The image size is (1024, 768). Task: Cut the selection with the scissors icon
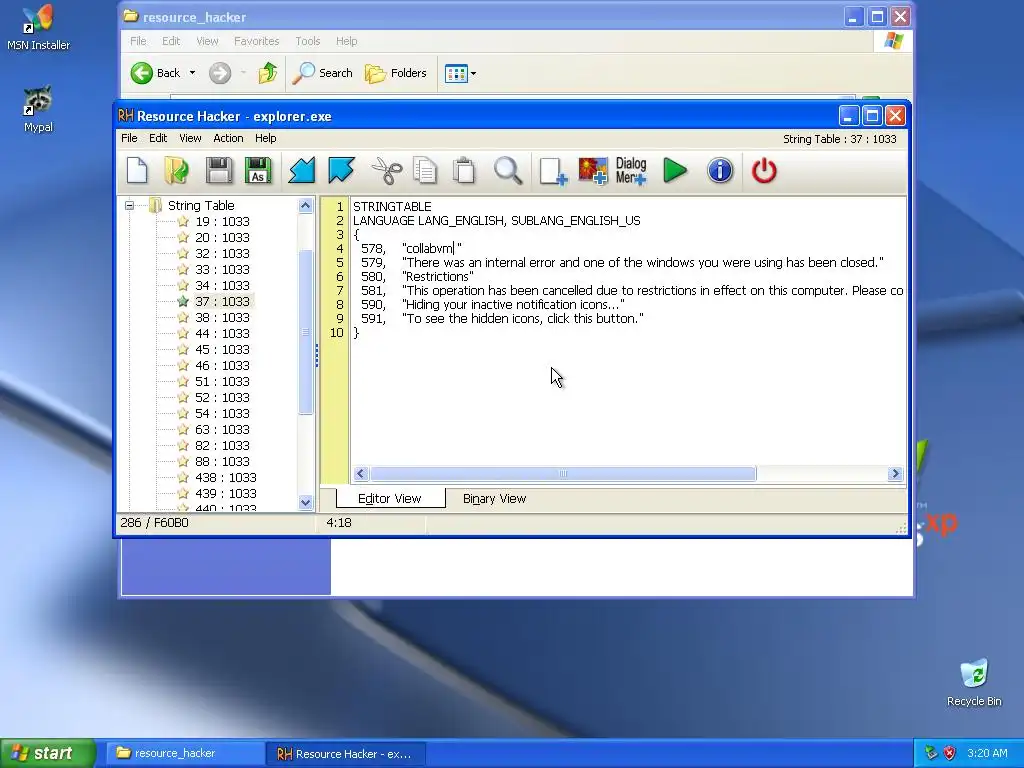[387, 171]
